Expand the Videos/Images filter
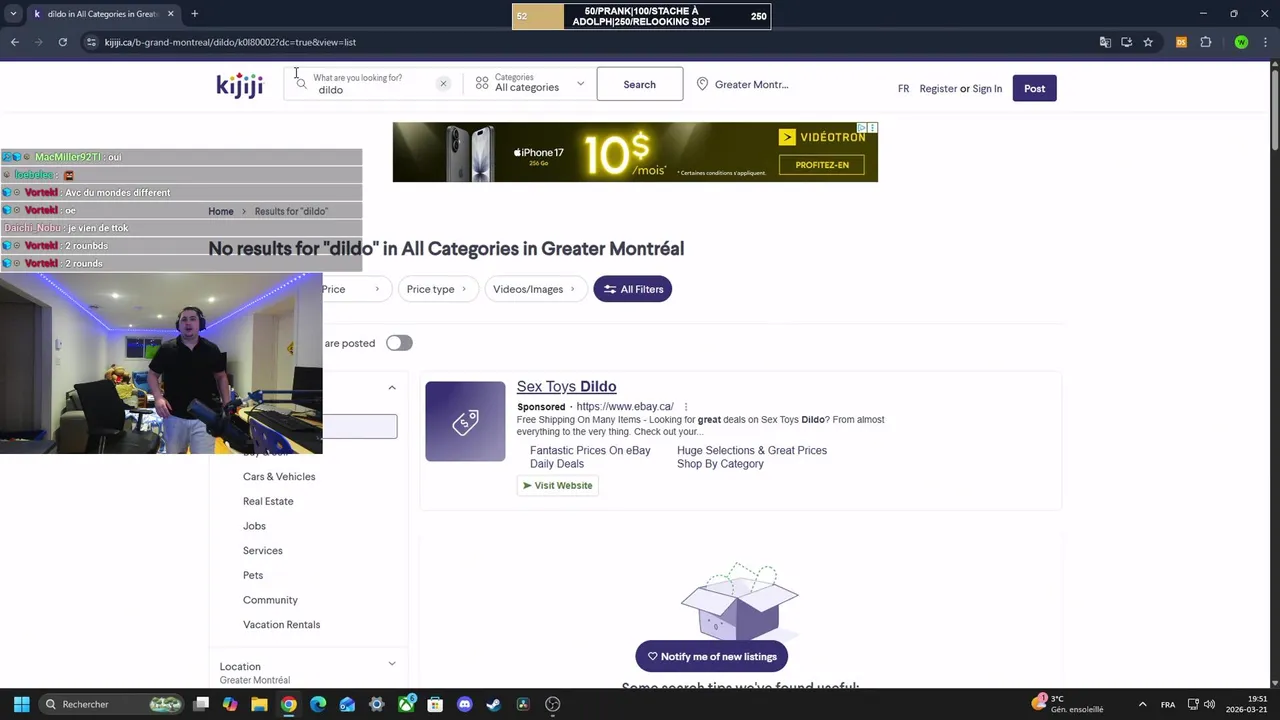 (535, 289)
